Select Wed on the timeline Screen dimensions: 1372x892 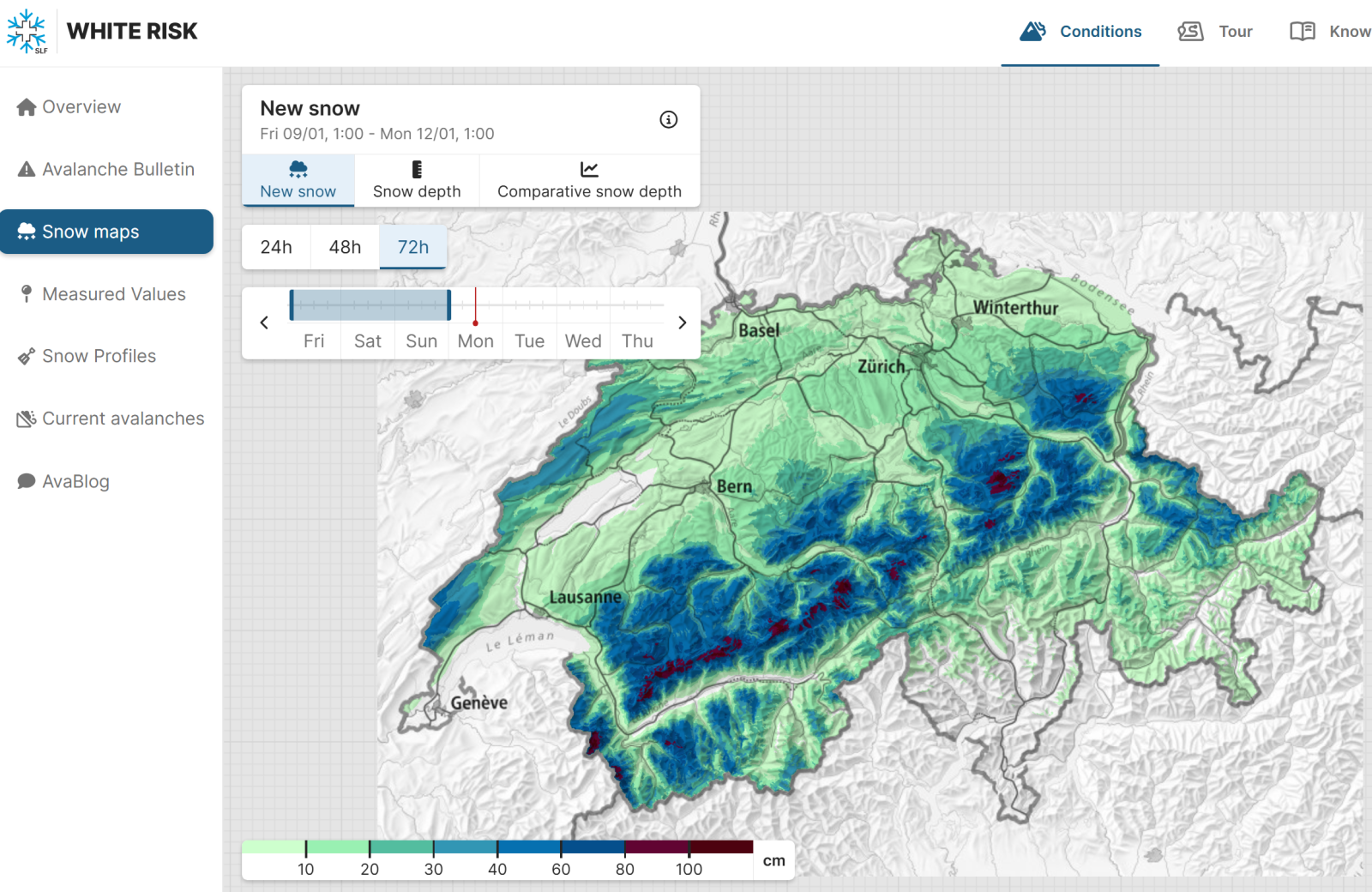(x=583, y=341)
